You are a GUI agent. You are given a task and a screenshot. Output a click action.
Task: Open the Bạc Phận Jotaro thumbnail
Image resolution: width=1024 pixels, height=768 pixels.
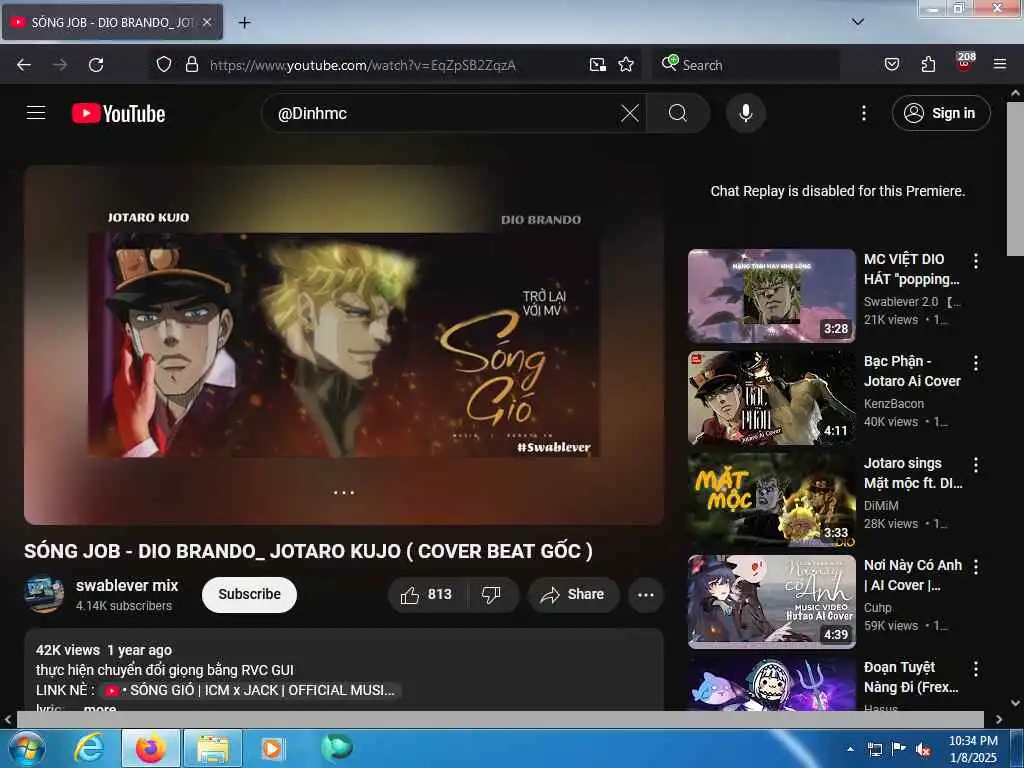coord(772,398)
